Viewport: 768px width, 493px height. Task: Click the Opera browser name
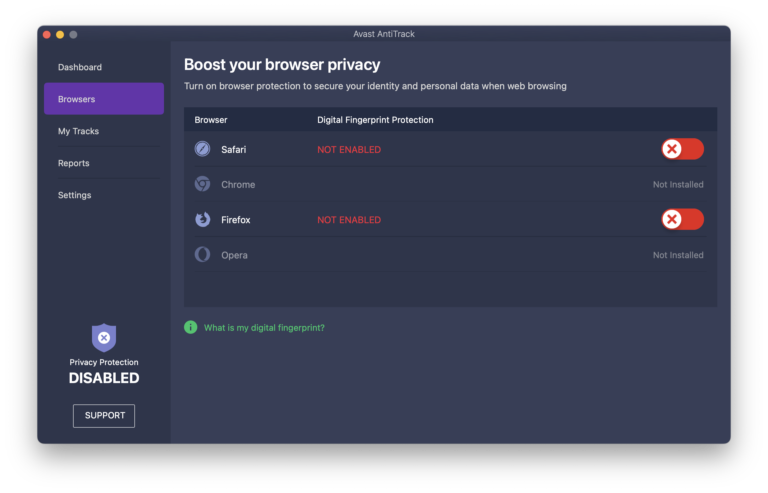[x=234, y=255]
